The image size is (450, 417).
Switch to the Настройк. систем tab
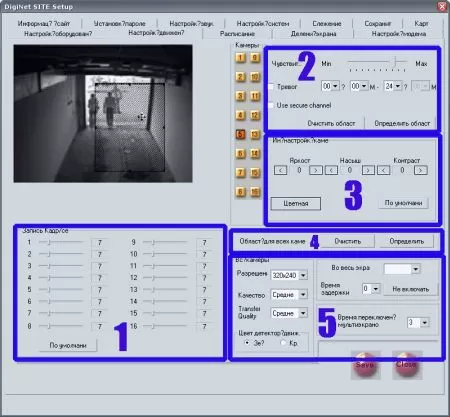(x=263, y=23)
